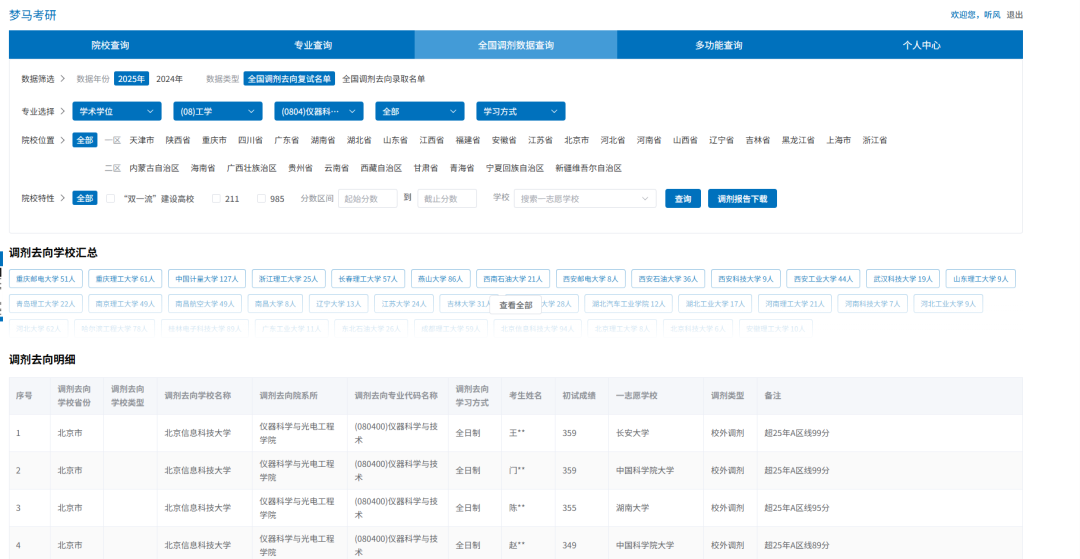Switch to the 院校查询 tab
Viewport: 1080px width, 559px height.
pyautogui.click(x=110, y=45)
